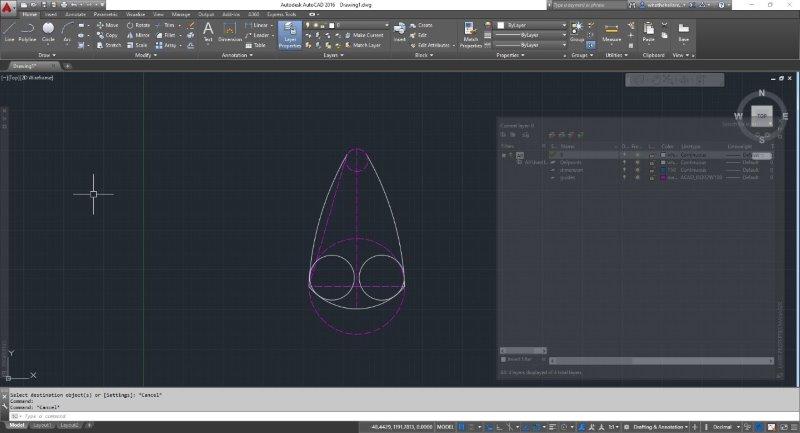The image size is (800, 433).
Task: Open Layer Properties manager
Action: tap(290, 35)
